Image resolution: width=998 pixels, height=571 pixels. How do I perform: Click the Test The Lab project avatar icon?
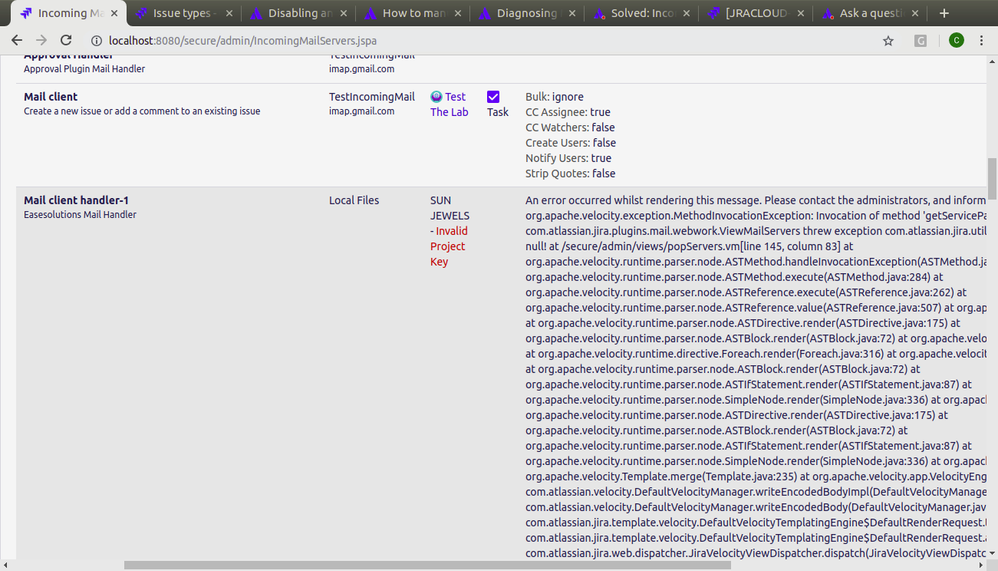tap(436, 97)
